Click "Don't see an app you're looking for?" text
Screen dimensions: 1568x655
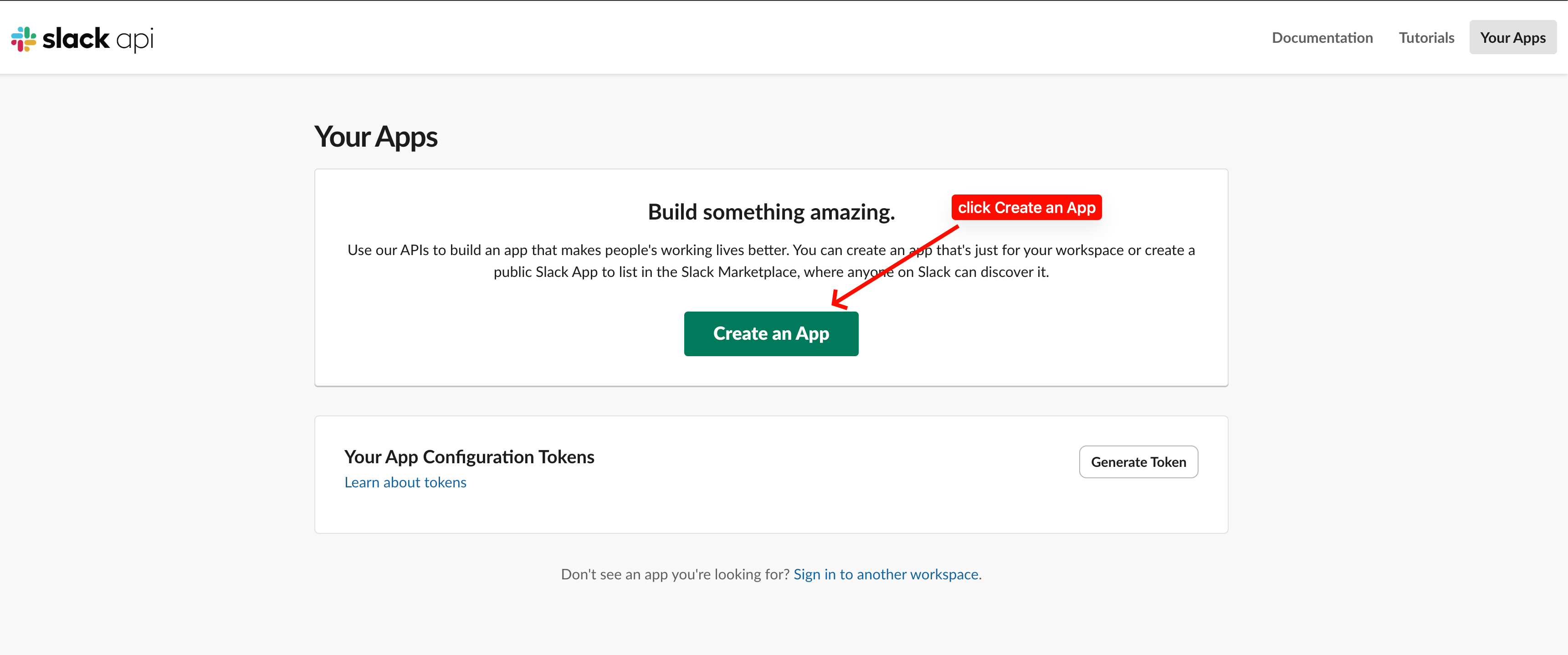pos(675,574)
